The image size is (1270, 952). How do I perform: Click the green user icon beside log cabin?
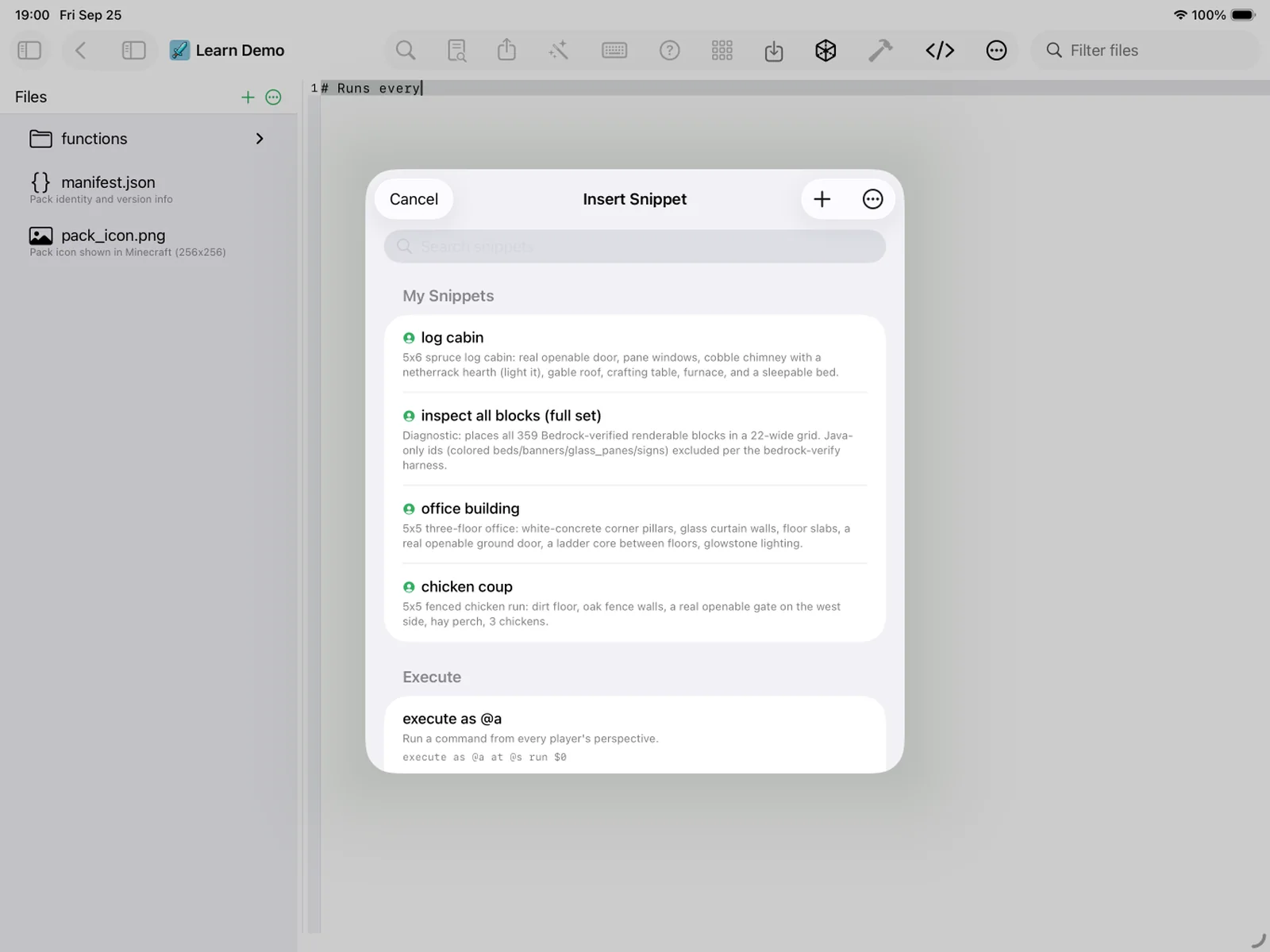point(409,338)
